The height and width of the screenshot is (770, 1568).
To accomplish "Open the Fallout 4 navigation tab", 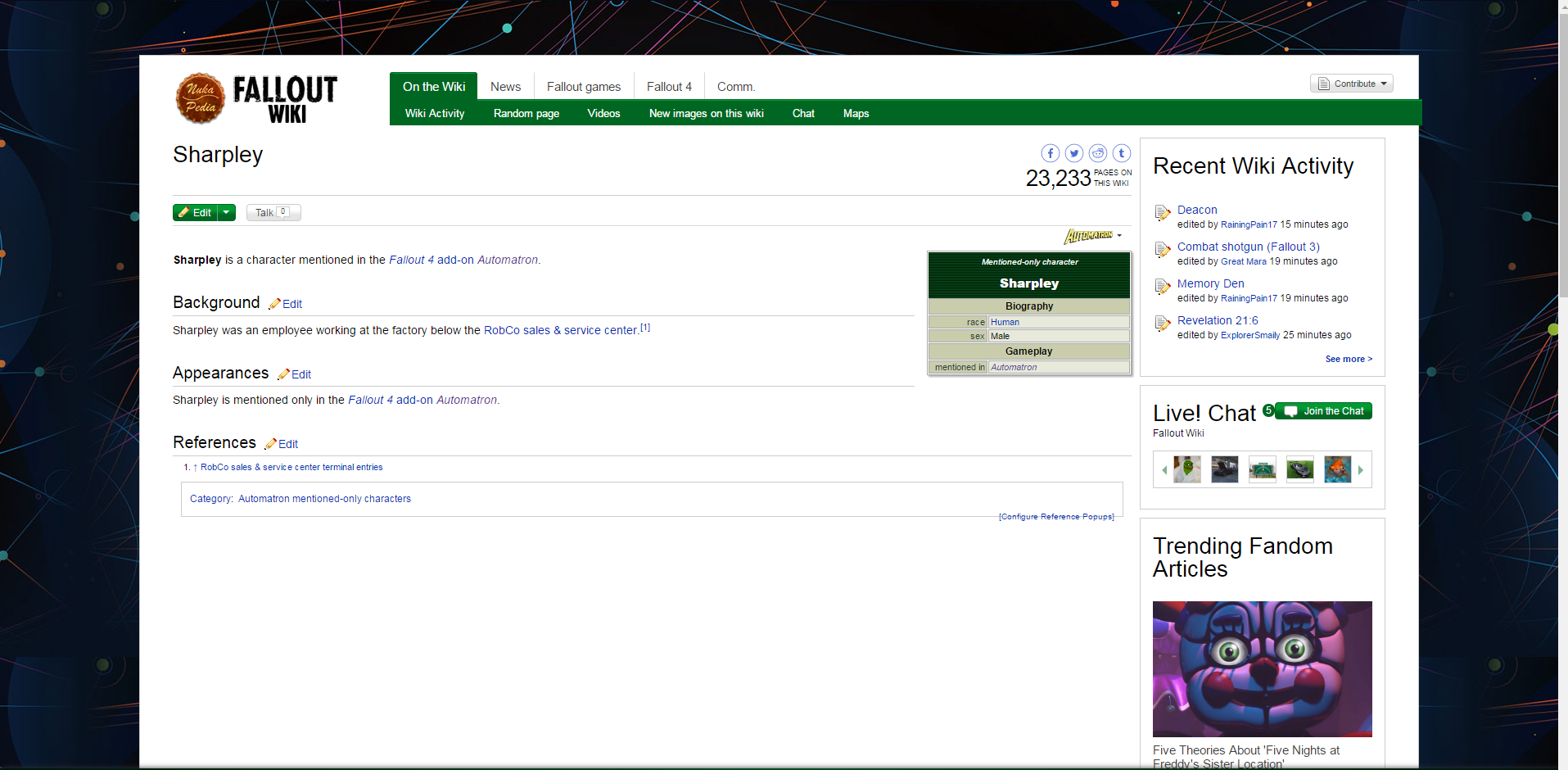I will (669, 86).
